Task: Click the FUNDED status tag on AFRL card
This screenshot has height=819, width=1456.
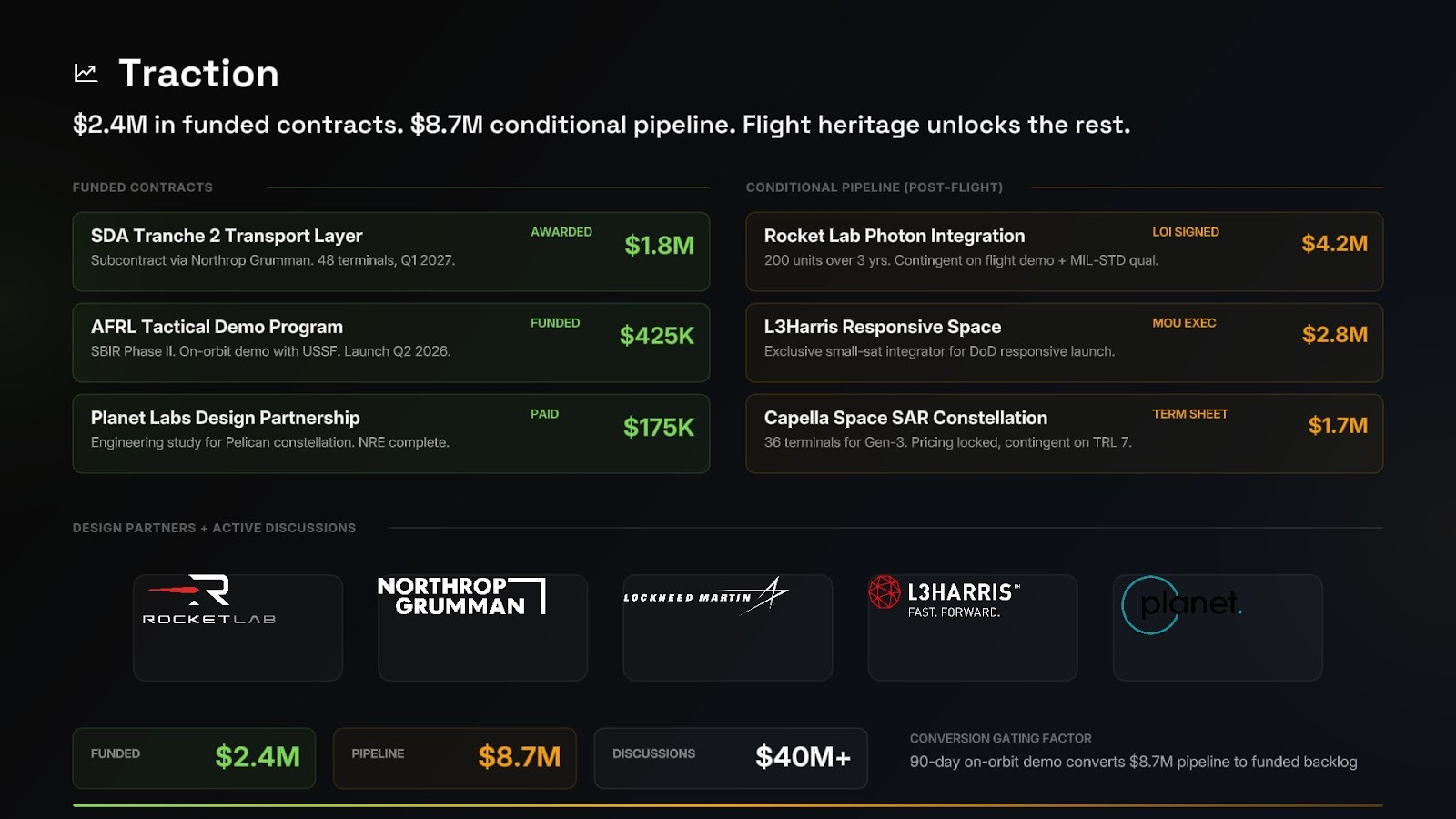Action: pyautogui.click(x=555, y=323)
